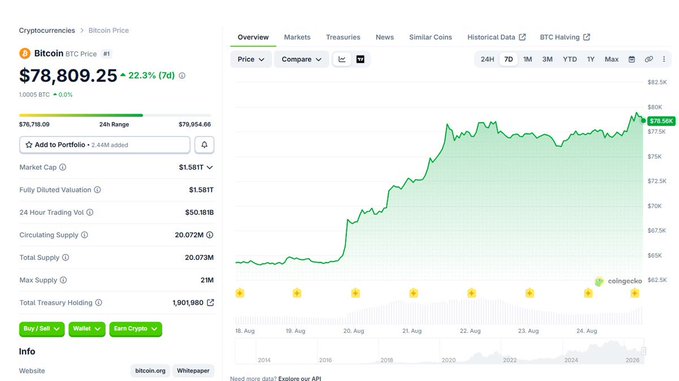
Task: Switch to the TradingView chart icon
Action: 360,59
